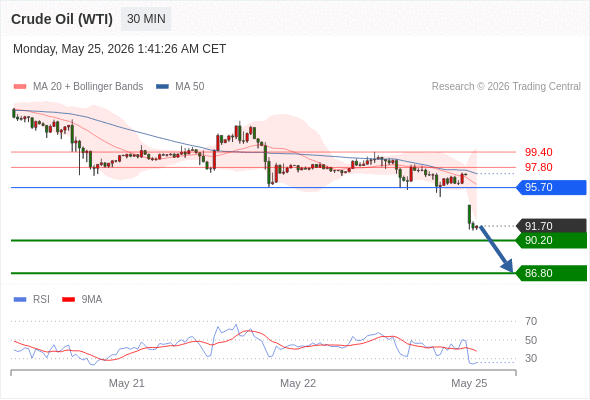Select the date and time text Monday, May 25, 2026
Screen dimensions: 590x400
point(119,49)
